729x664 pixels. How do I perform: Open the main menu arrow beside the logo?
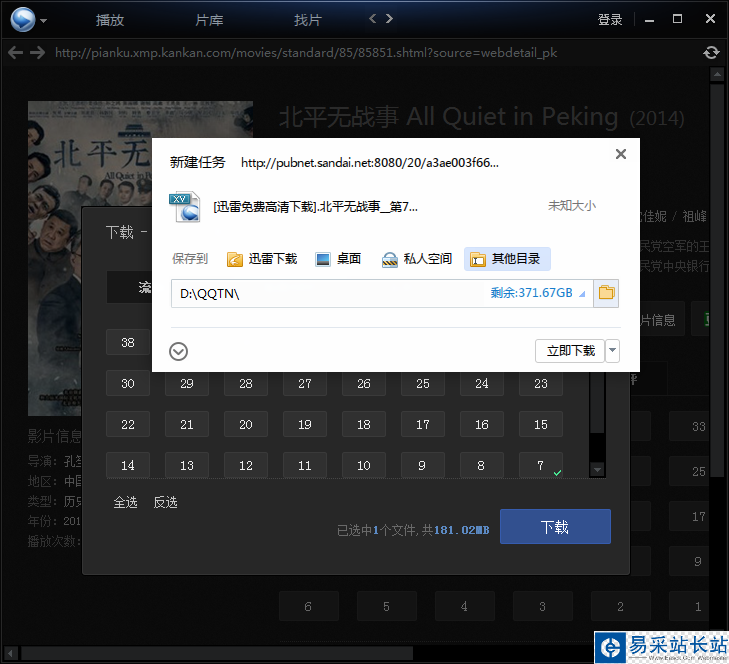(43, 20)
